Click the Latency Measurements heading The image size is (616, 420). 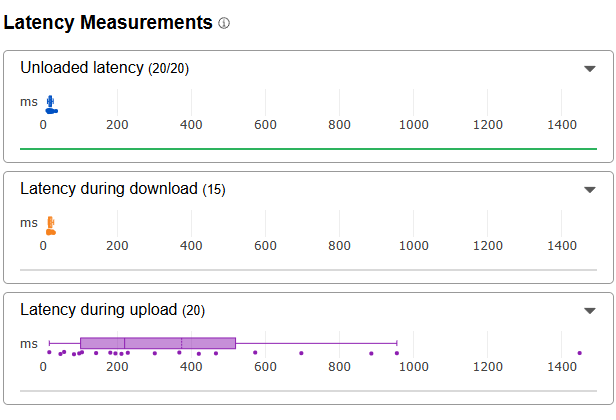click(108, 22)
